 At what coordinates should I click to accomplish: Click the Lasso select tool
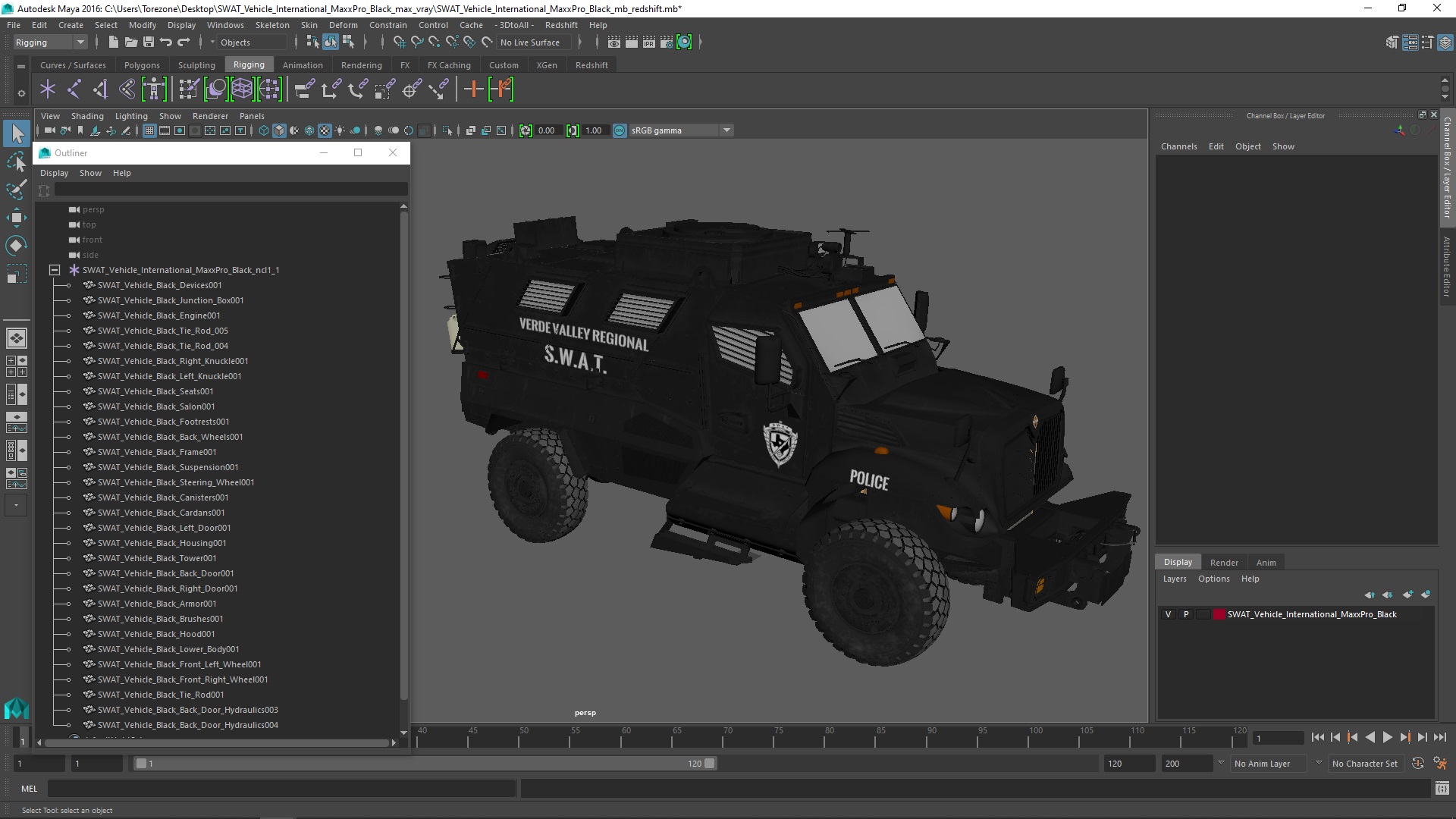pyautogui.click(x=16, y=162)
